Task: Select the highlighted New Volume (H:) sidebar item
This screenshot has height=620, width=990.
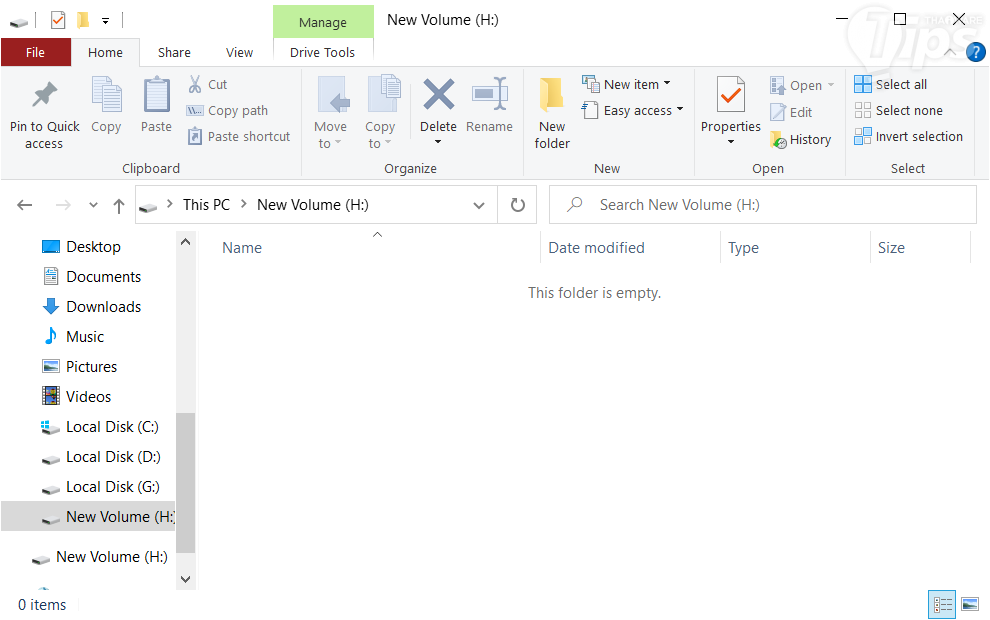Action: (88, 516)
